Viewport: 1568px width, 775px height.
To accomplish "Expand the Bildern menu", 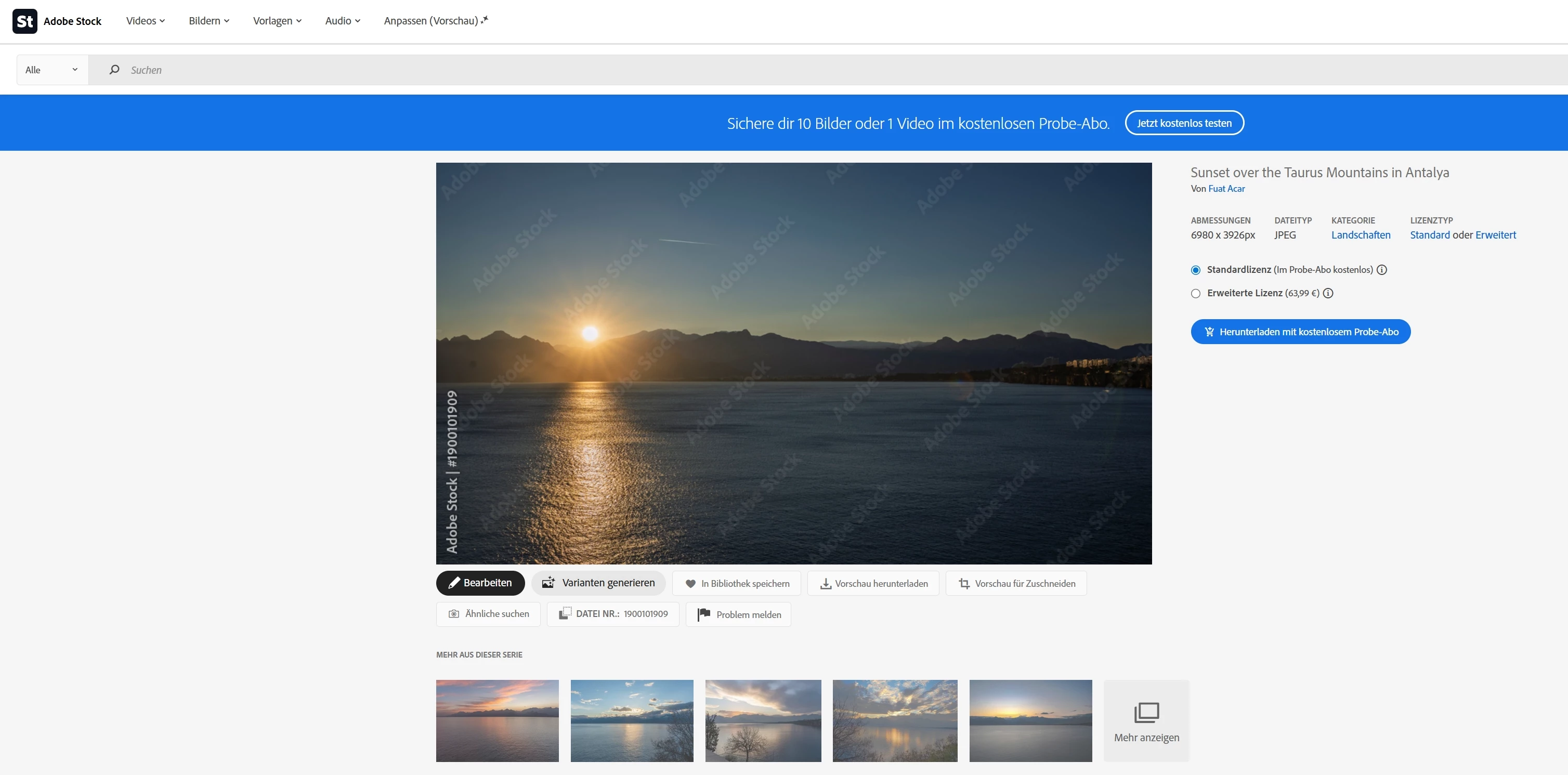I will tap(209, 21).
